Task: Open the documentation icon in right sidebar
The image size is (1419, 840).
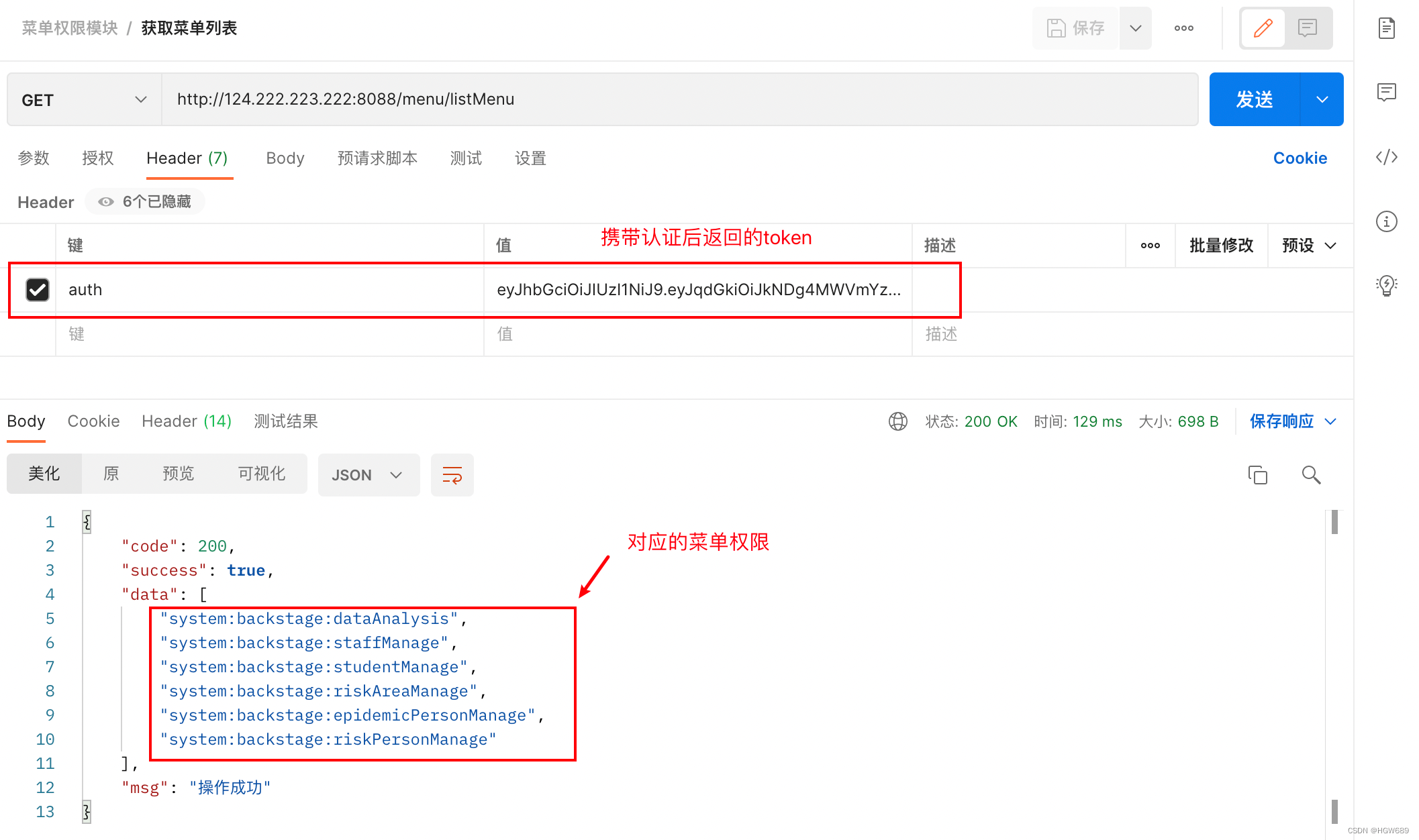Action: click(1387, 28)
